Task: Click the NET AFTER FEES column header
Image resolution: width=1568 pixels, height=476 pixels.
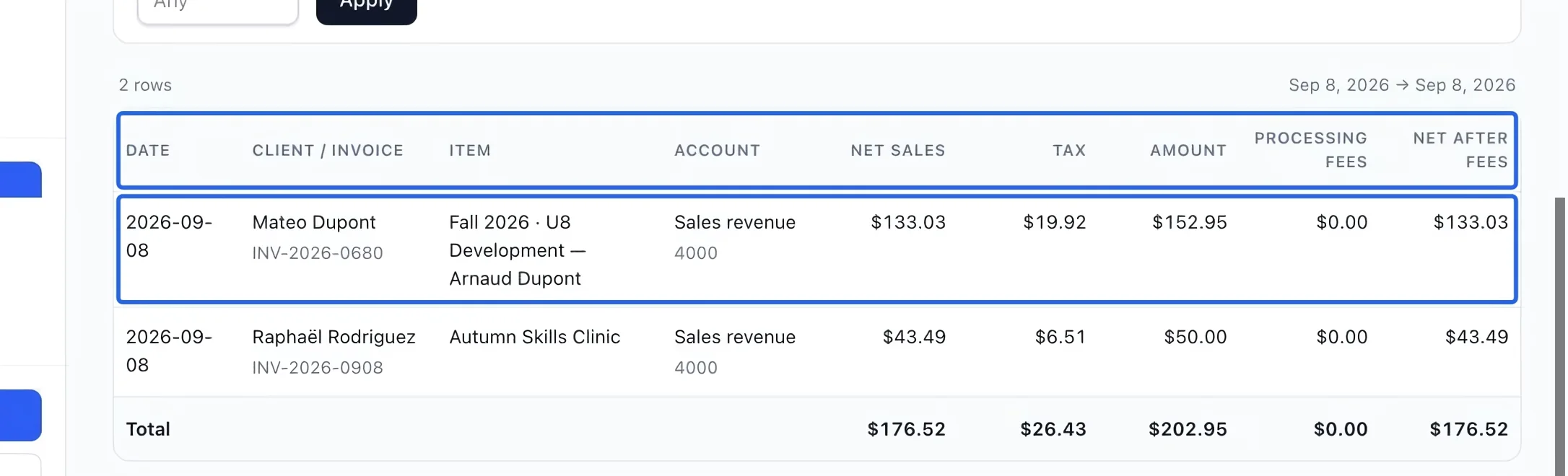Action: pyautogui.click(x=1460, y=150)
